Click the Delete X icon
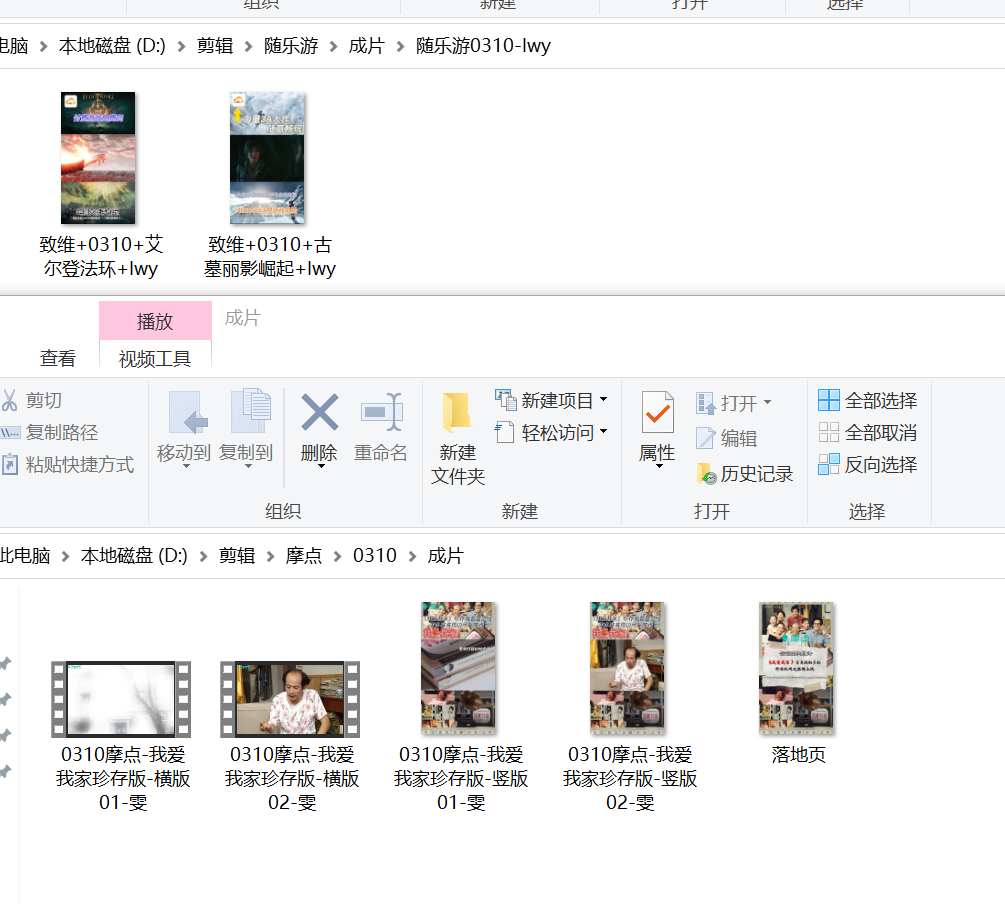Image resolution: width=1005 pixels, height=904 pixels. click(x=319, y=412)
